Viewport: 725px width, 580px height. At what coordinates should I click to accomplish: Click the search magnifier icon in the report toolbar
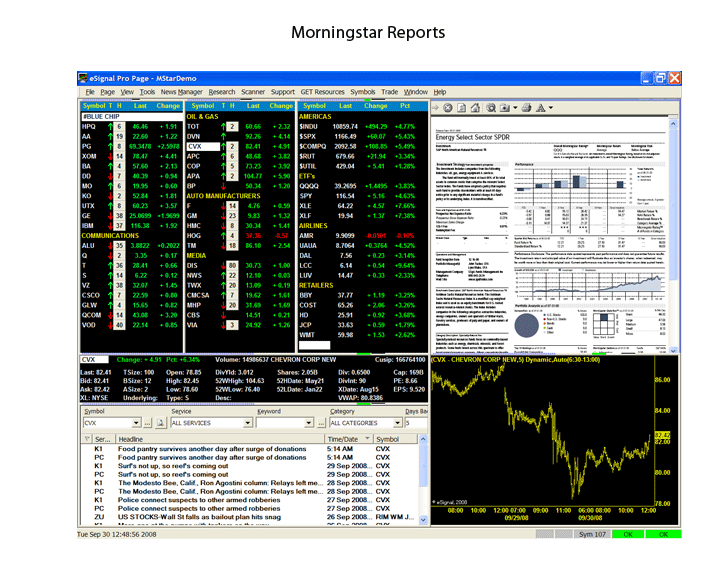491,108
